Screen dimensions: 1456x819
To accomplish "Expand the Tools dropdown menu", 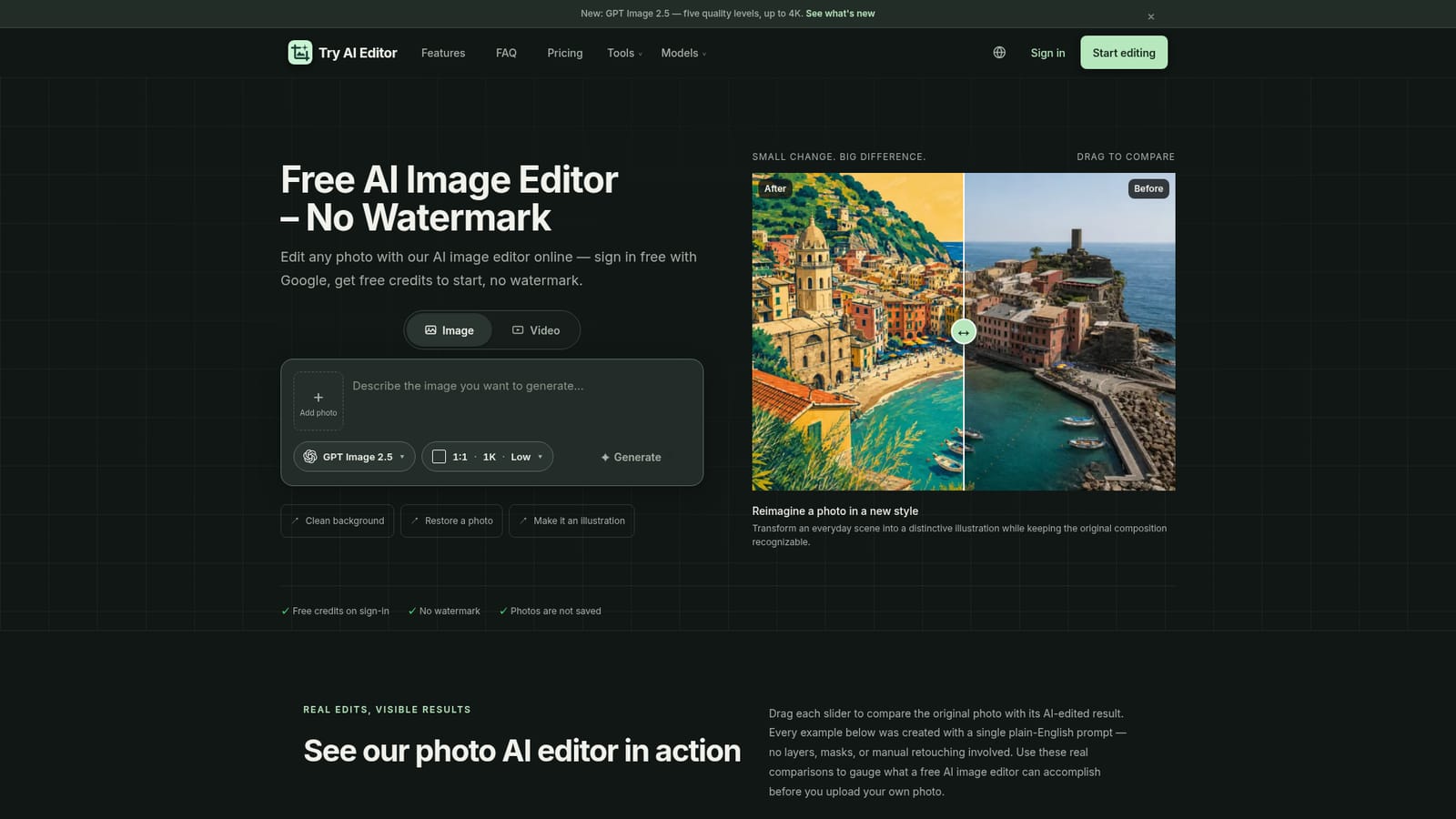I will (x=625, y=53).
